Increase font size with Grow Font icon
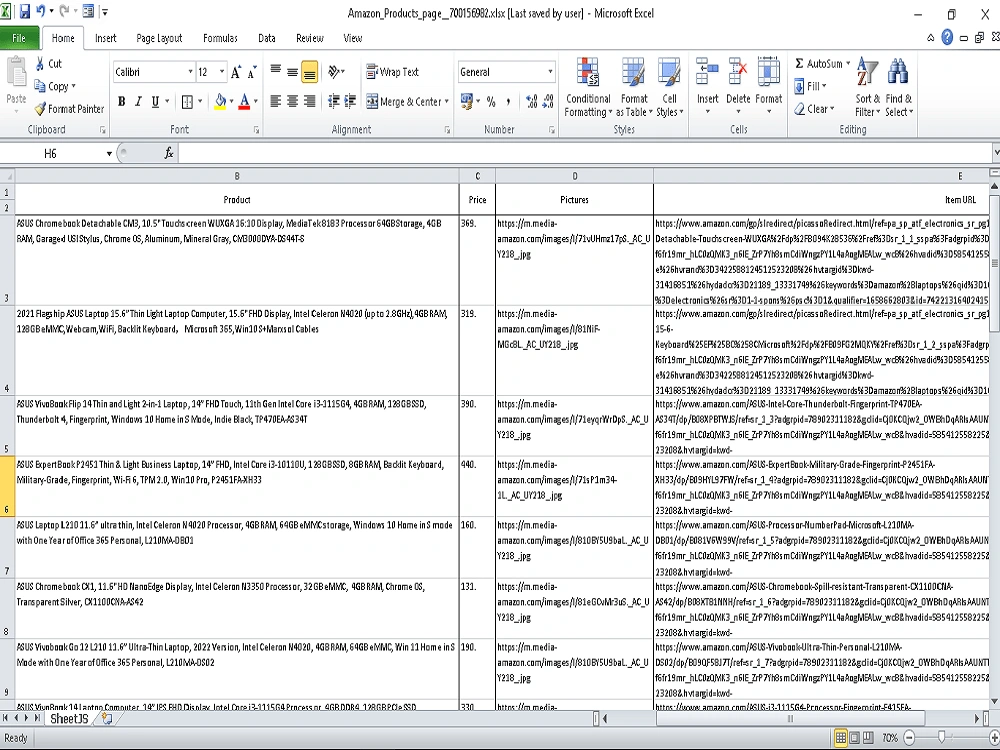This screenshot has width=1000, height=750. [236, 72]
